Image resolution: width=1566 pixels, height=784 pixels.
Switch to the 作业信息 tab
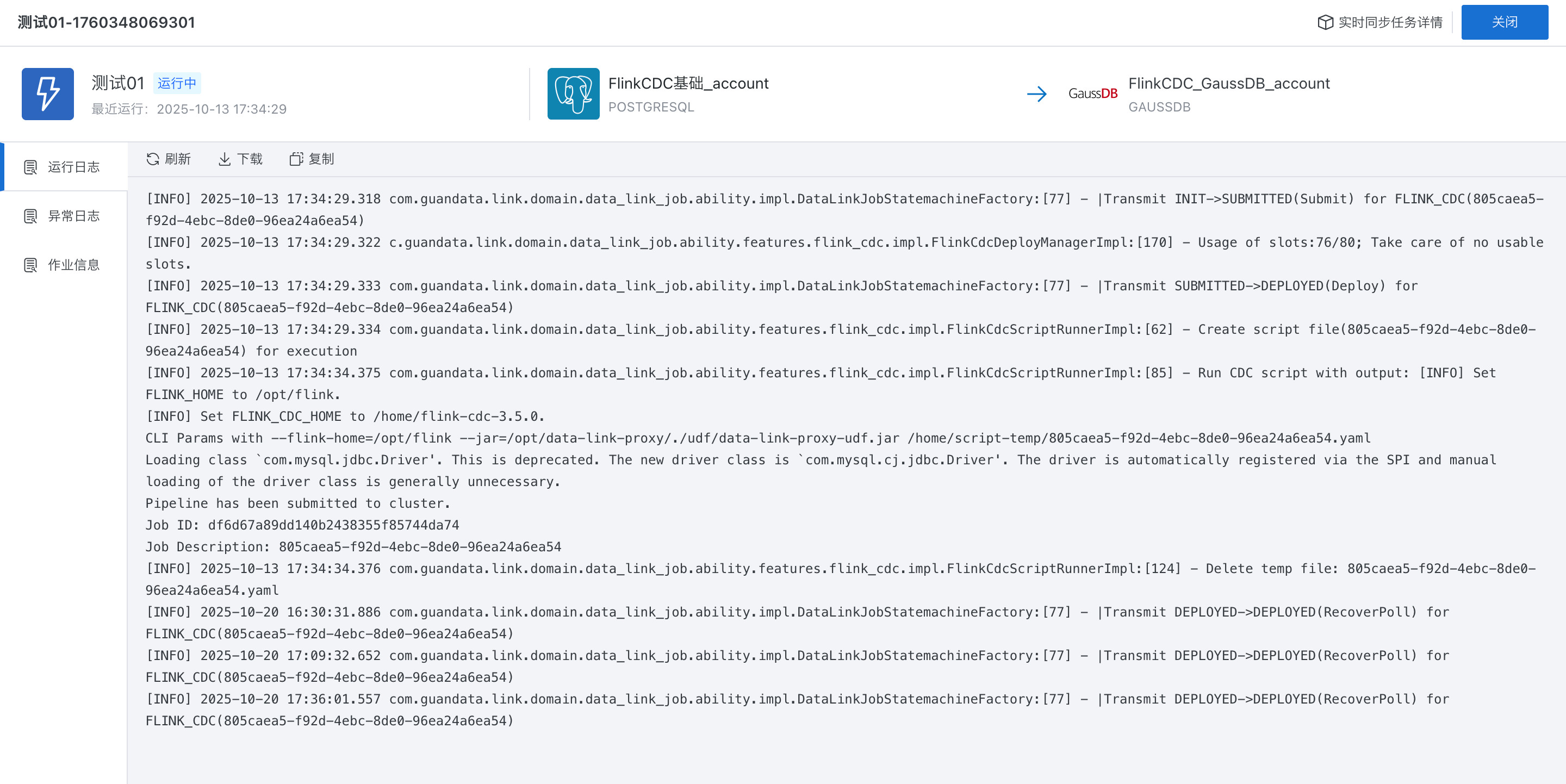click(73, 265)
